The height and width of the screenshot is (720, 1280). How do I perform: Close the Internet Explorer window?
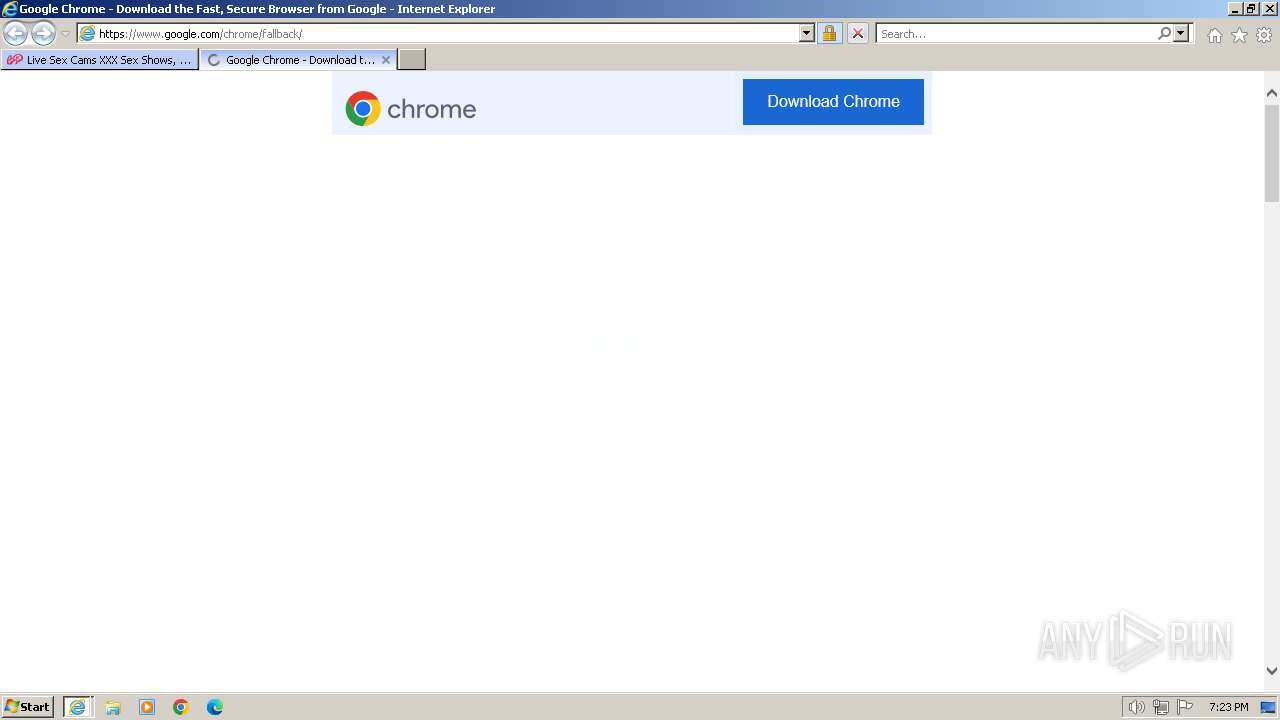[x=1270, y=9]
